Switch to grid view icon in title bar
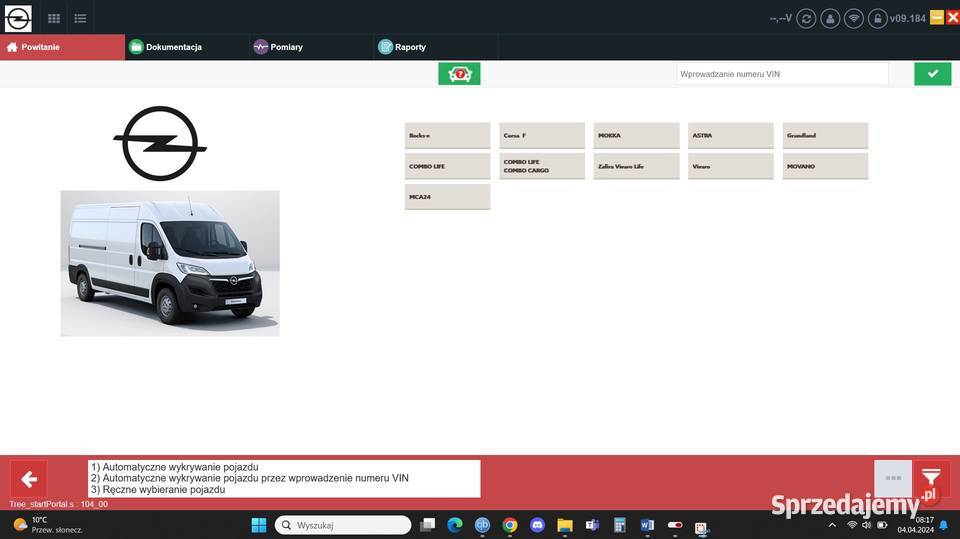 (x=54, y=18)
